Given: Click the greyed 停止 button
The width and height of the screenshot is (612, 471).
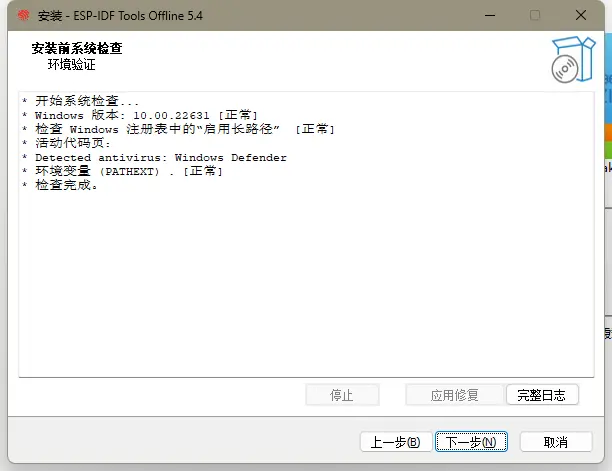Looking at the screenshot, I should point(342,395).
